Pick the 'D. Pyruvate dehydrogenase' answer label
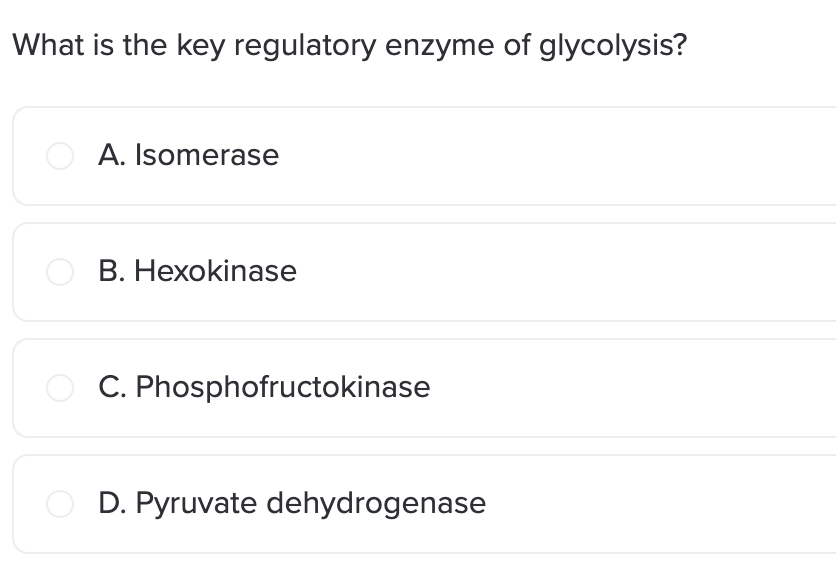 pos(292,503)
